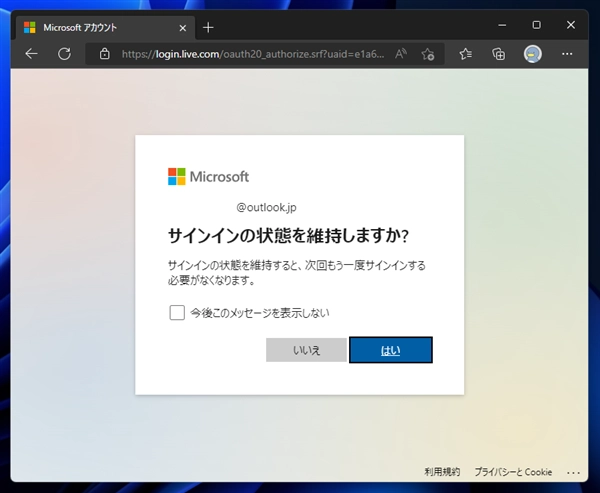The image size is (600, 493).
Task: Open the Collections icon
Action: (499, 54)
